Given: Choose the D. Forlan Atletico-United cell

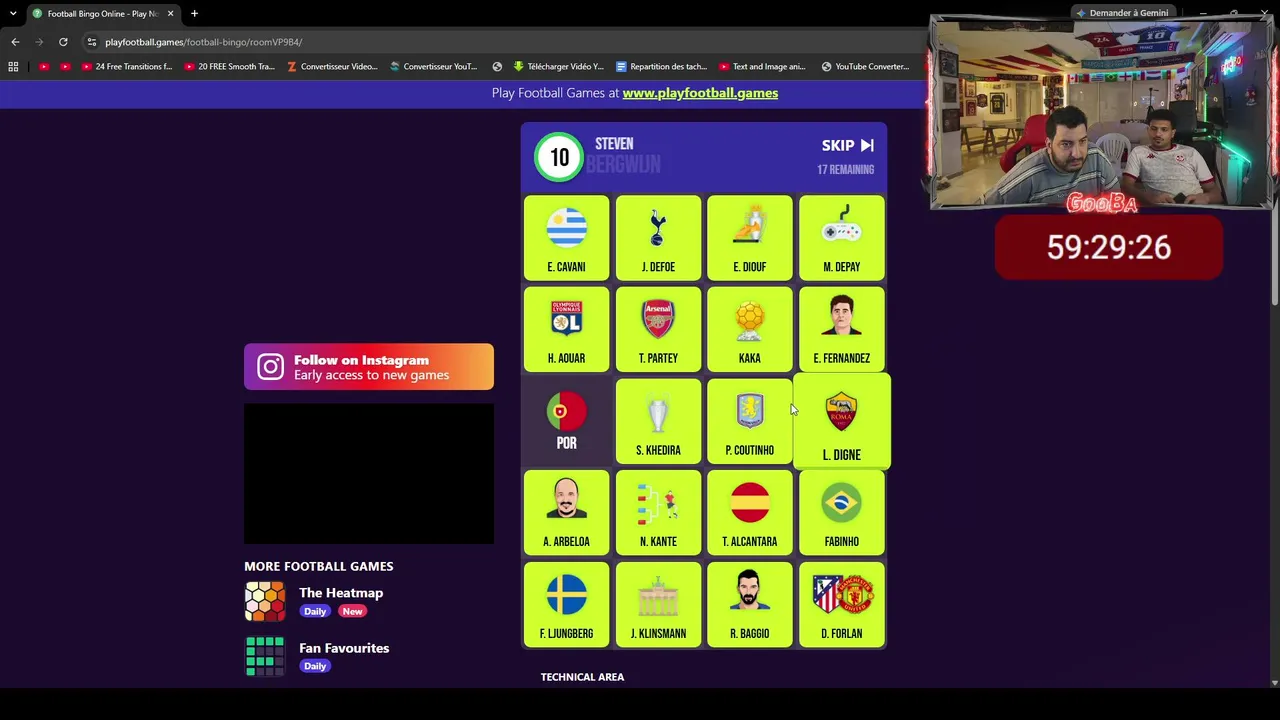Looking at the screenshot, I should click(x=842, y=605).
